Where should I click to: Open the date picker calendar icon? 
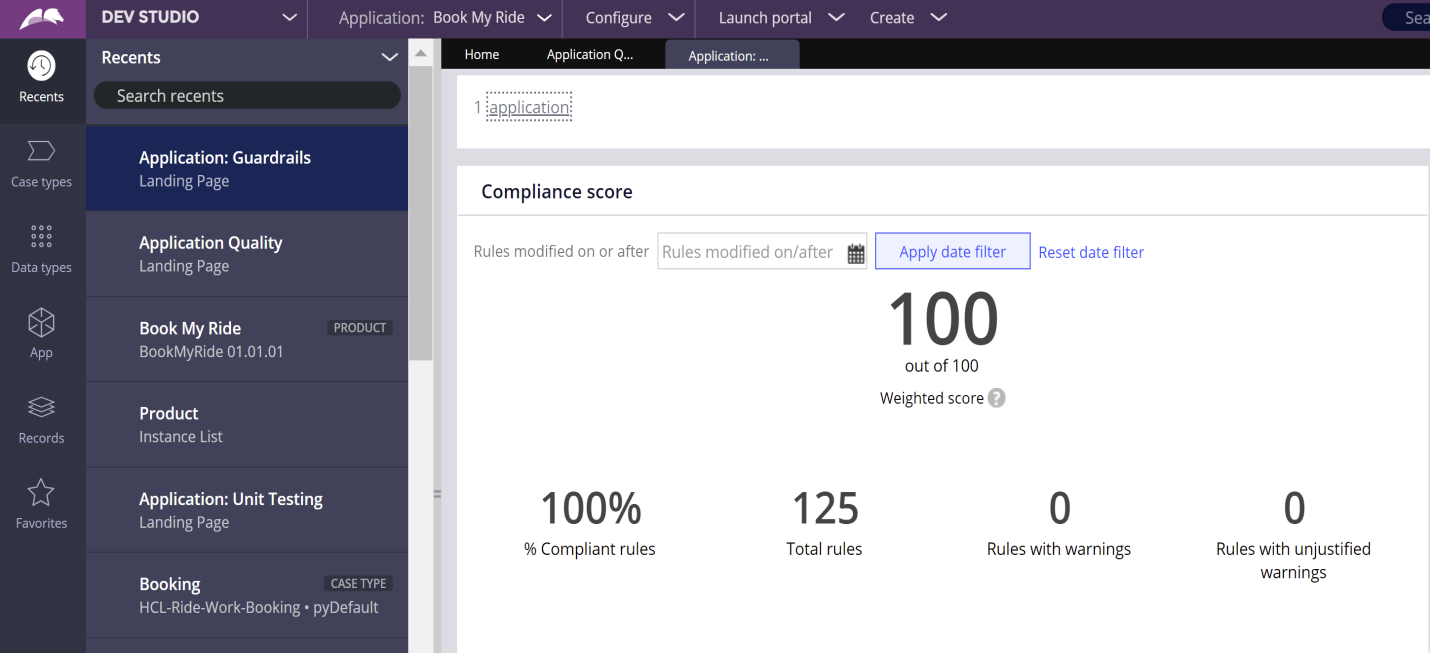856,253
